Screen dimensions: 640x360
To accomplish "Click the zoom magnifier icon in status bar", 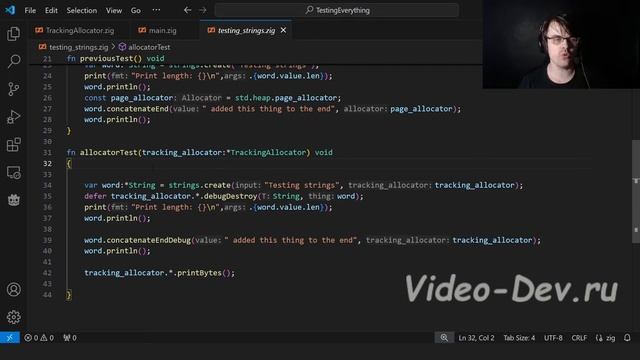I will (x=444, y=338).
